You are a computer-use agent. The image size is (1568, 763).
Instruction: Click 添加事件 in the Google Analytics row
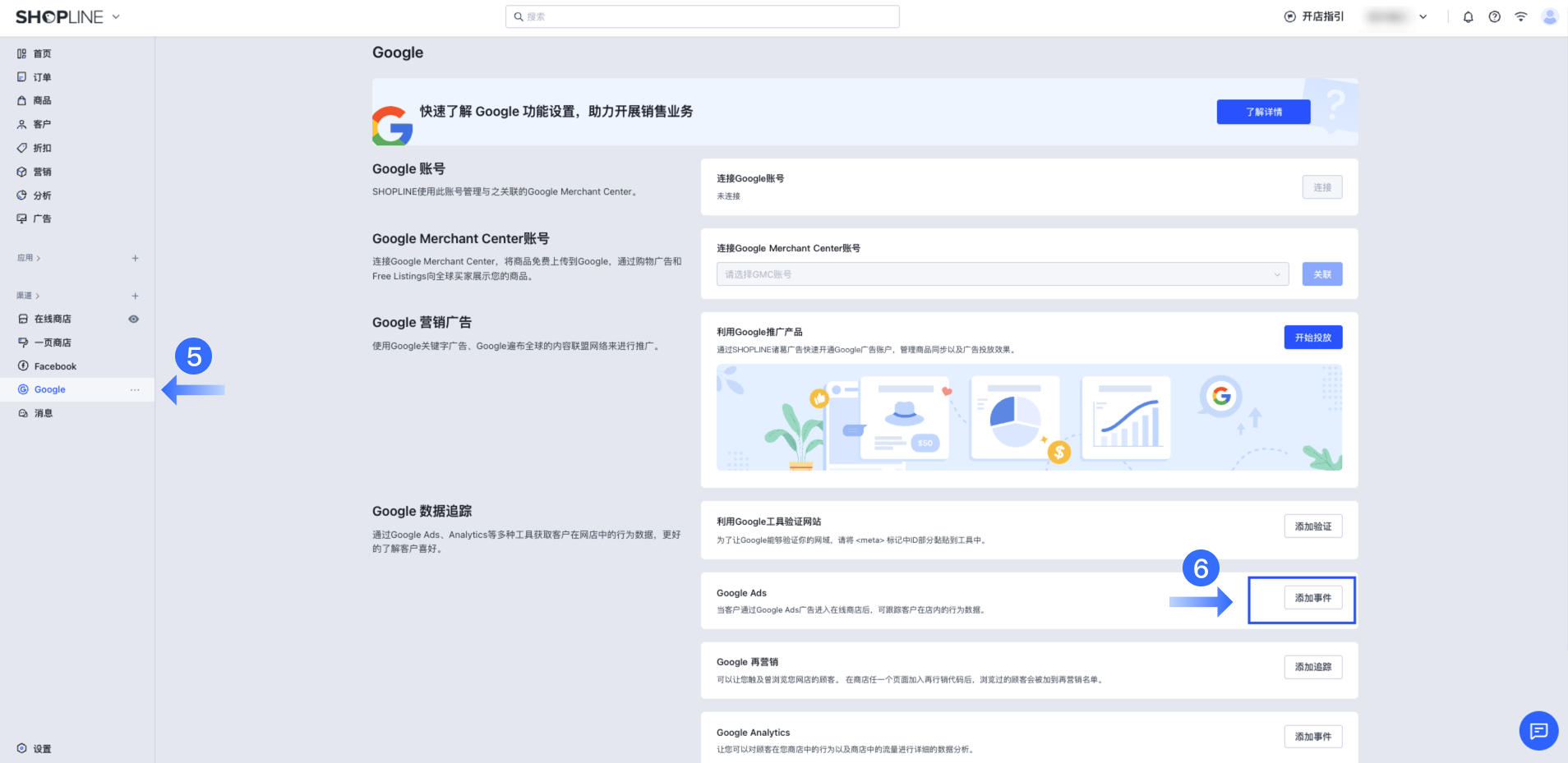[x=1313, y=737]
